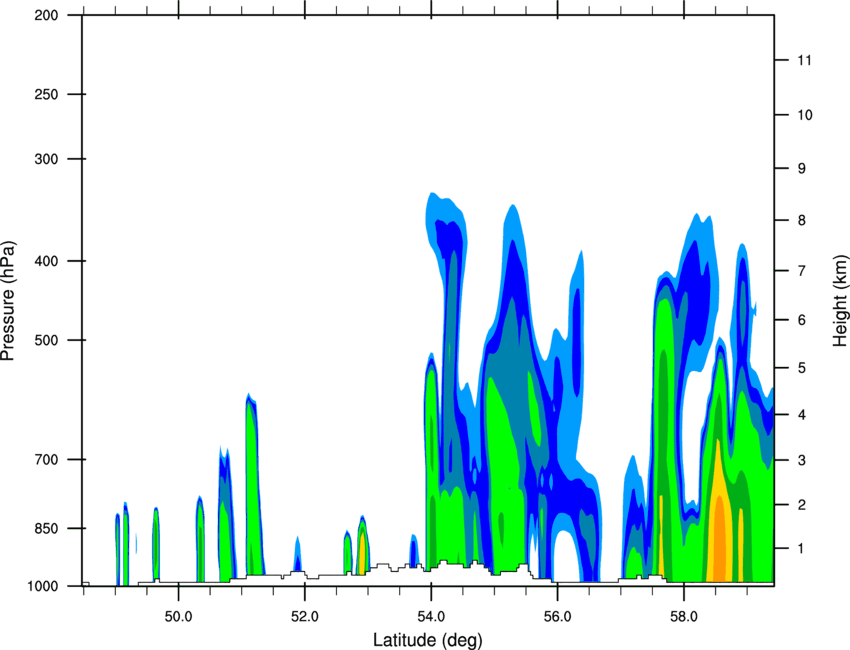Image resolution: width=850 pixels, height=650 pixels.
Task: Click the 250 pressure tick label
Action: [47, 94]
